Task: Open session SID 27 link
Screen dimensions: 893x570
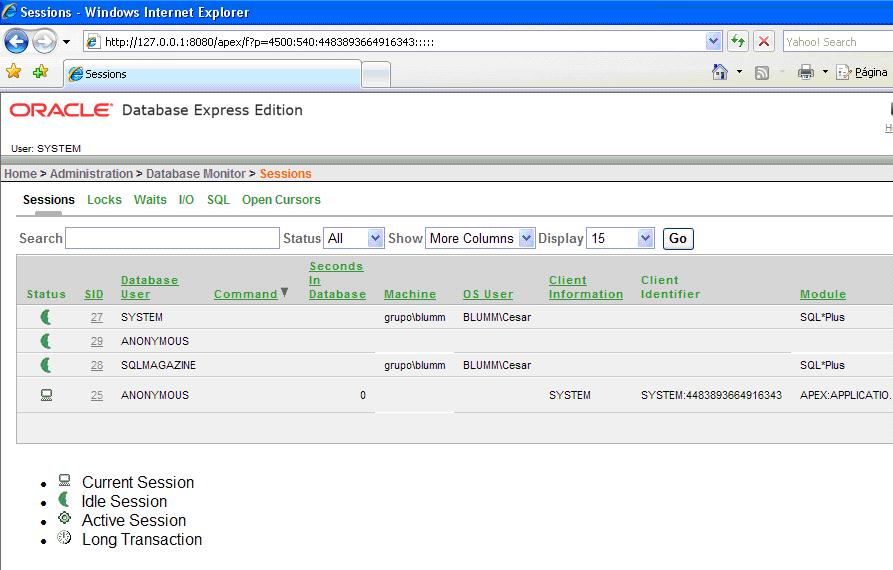Action: 97,317
